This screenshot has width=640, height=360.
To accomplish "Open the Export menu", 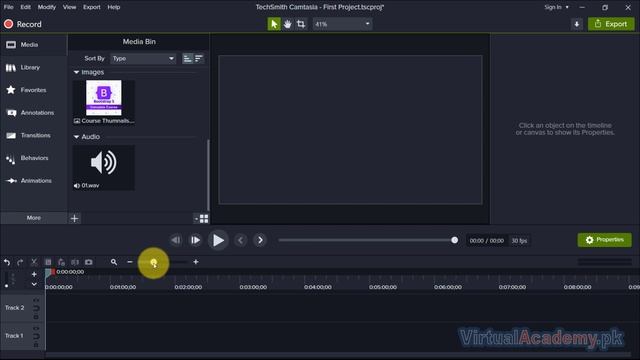I will (91, 7).
